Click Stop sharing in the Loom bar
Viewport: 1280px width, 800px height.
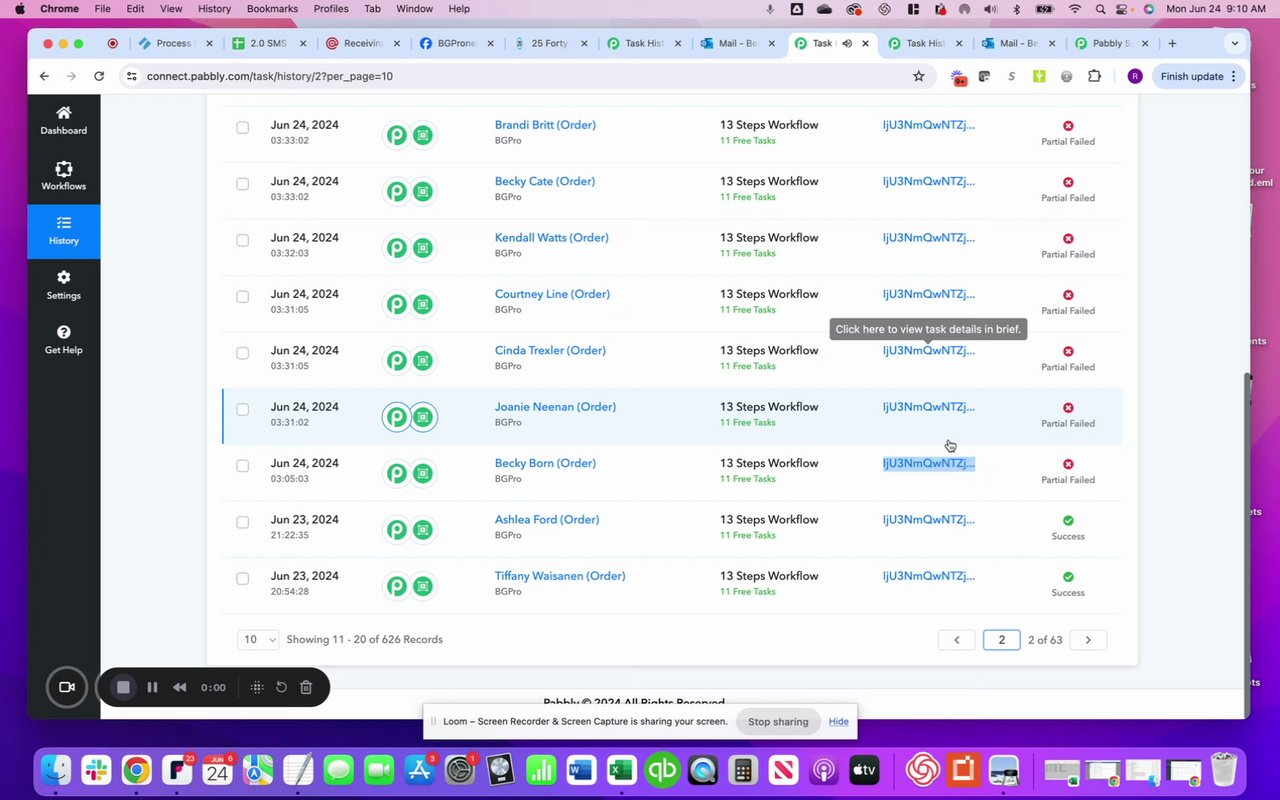(778, 722)
